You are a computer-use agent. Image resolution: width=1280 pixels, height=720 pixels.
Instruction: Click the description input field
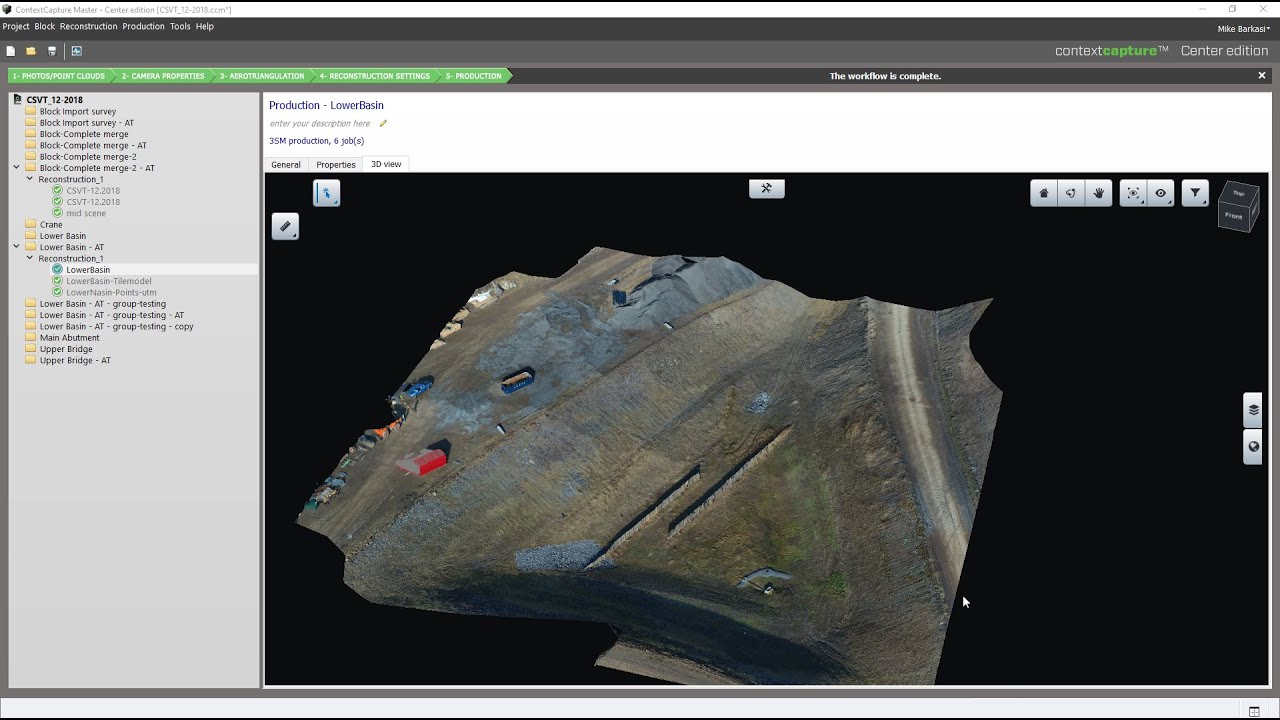(x=320, y=124)
